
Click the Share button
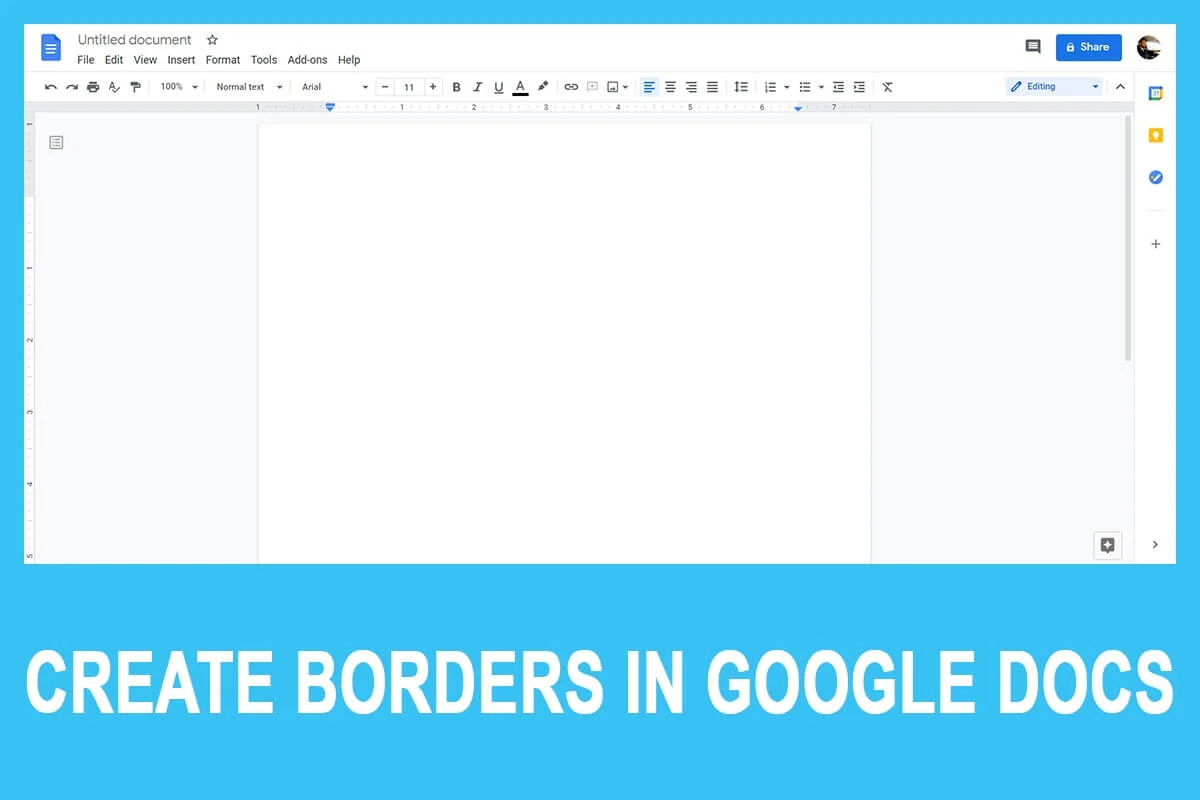click(1088, 46)
